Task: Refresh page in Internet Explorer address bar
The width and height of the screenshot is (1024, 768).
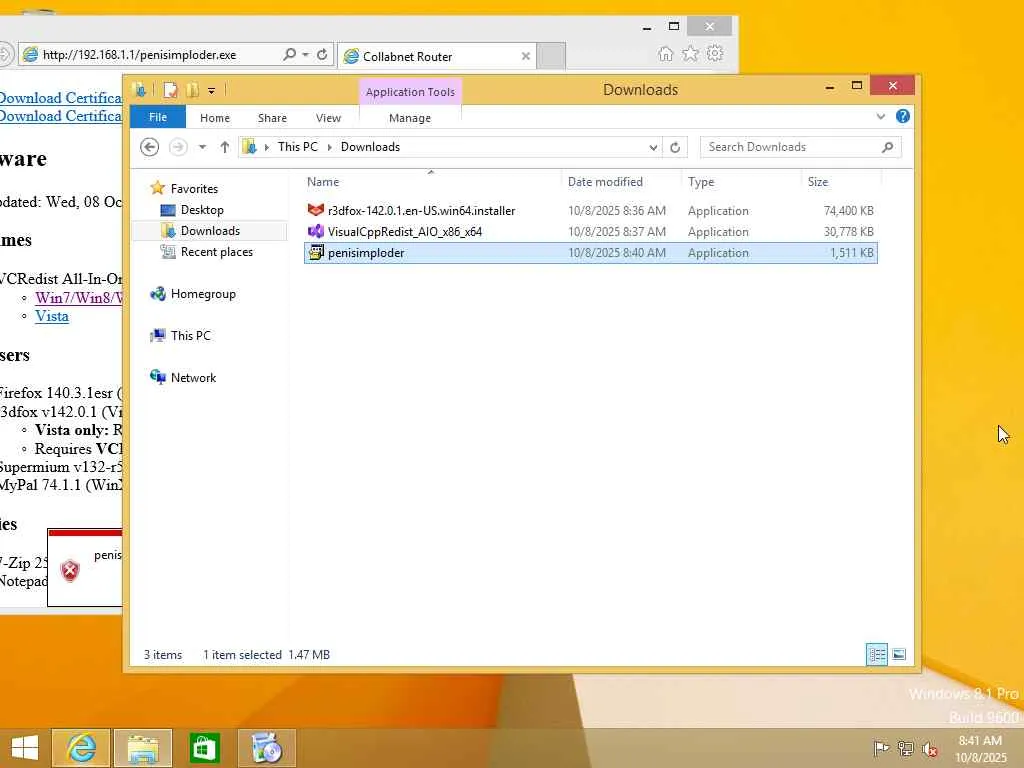Action: 322,55
